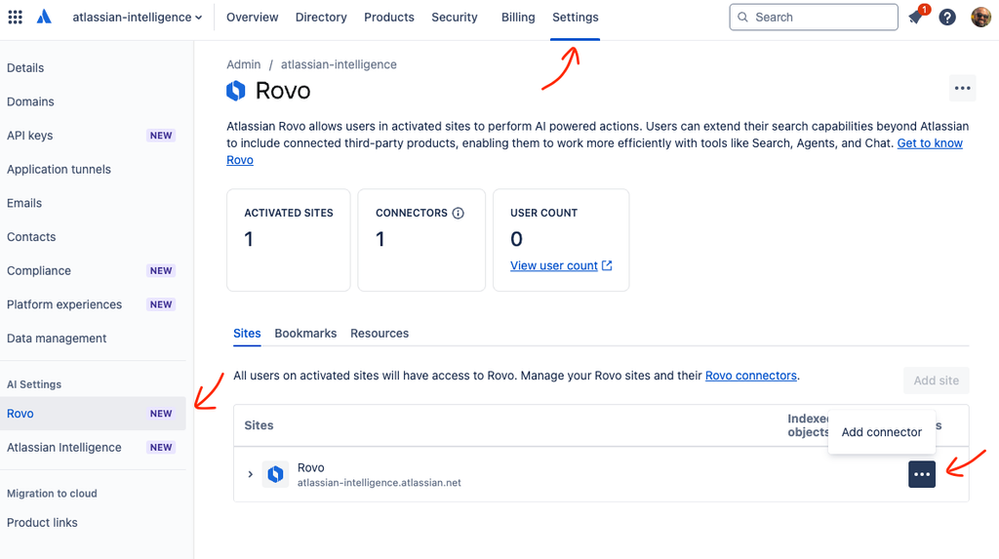
Task: Open the help question mark icon
Action: (x=947, y=17)
